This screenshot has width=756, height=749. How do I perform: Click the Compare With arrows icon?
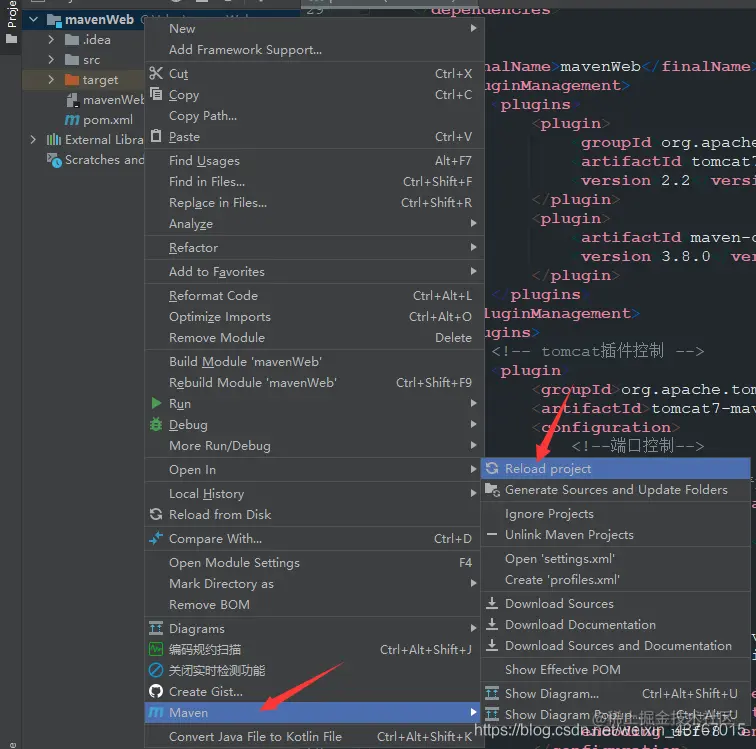click(x=156, y=538)
